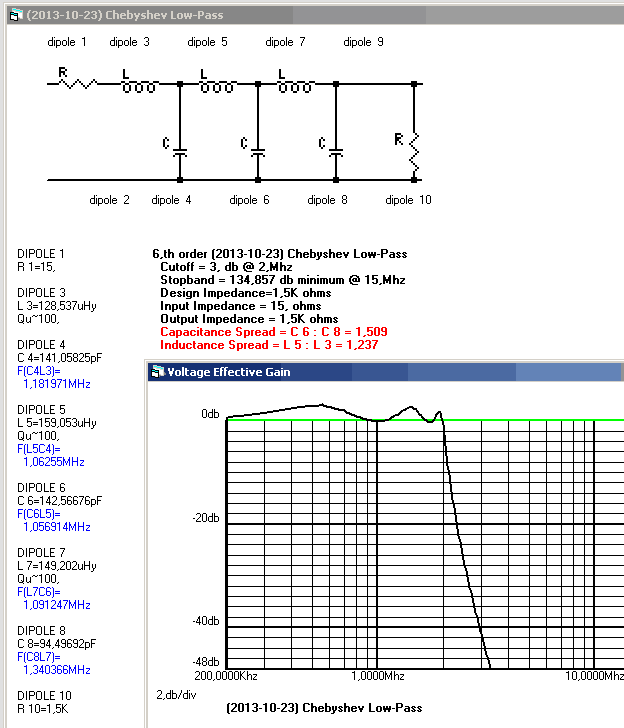Select the inductor symbol under dipole 7
Viewport: 624px width, 728px height.
tap(295, 85)
